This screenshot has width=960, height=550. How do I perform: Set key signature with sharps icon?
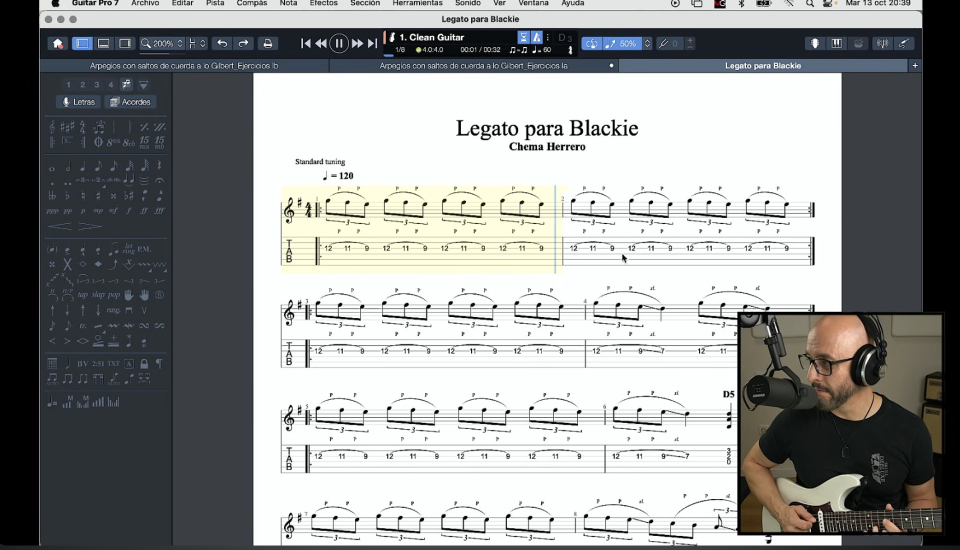[67, 127]
